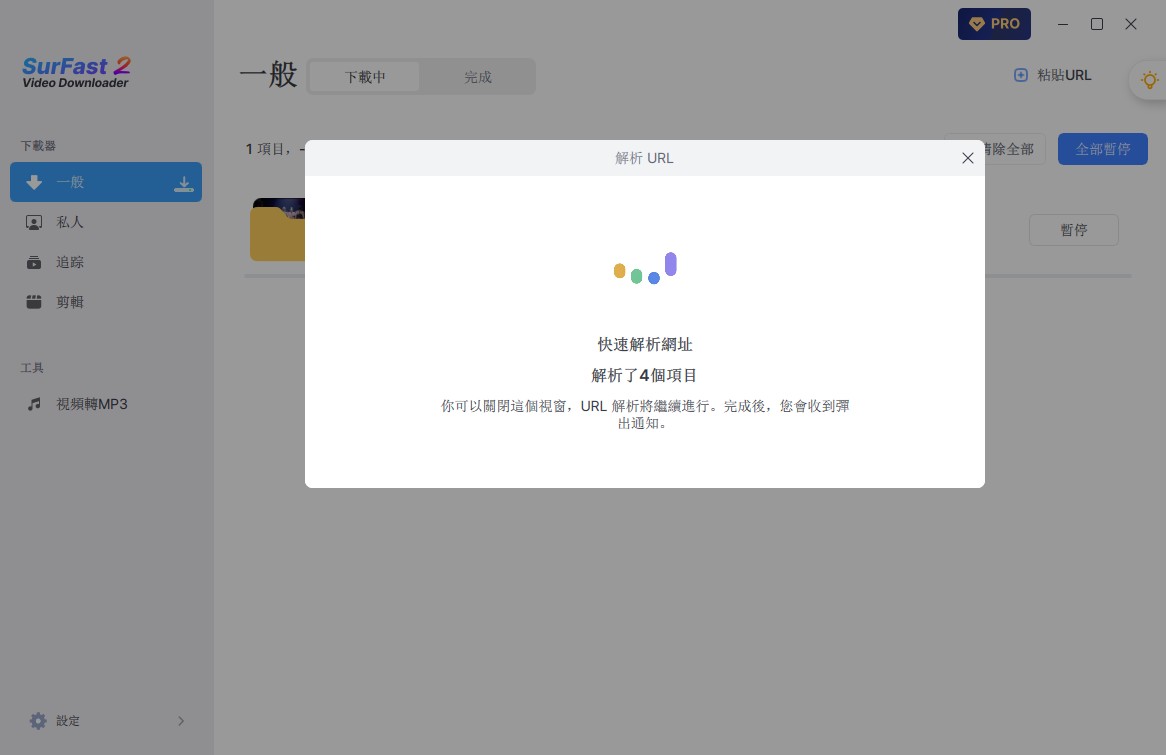Open the PRO upgrade button
1166x755 pixels.
coord(994,24)
